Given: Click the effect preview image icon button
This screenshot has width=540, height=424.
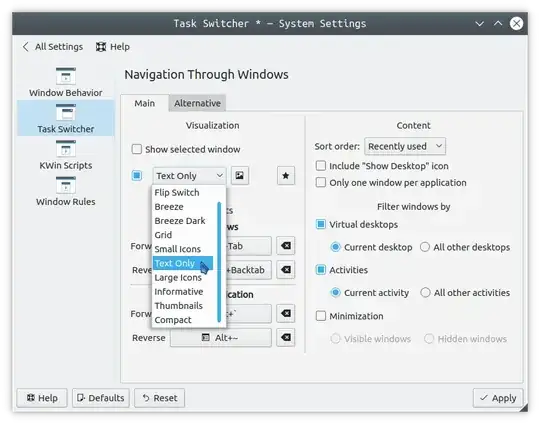Looking at the screenshot, I should click(x=240, y=176).
